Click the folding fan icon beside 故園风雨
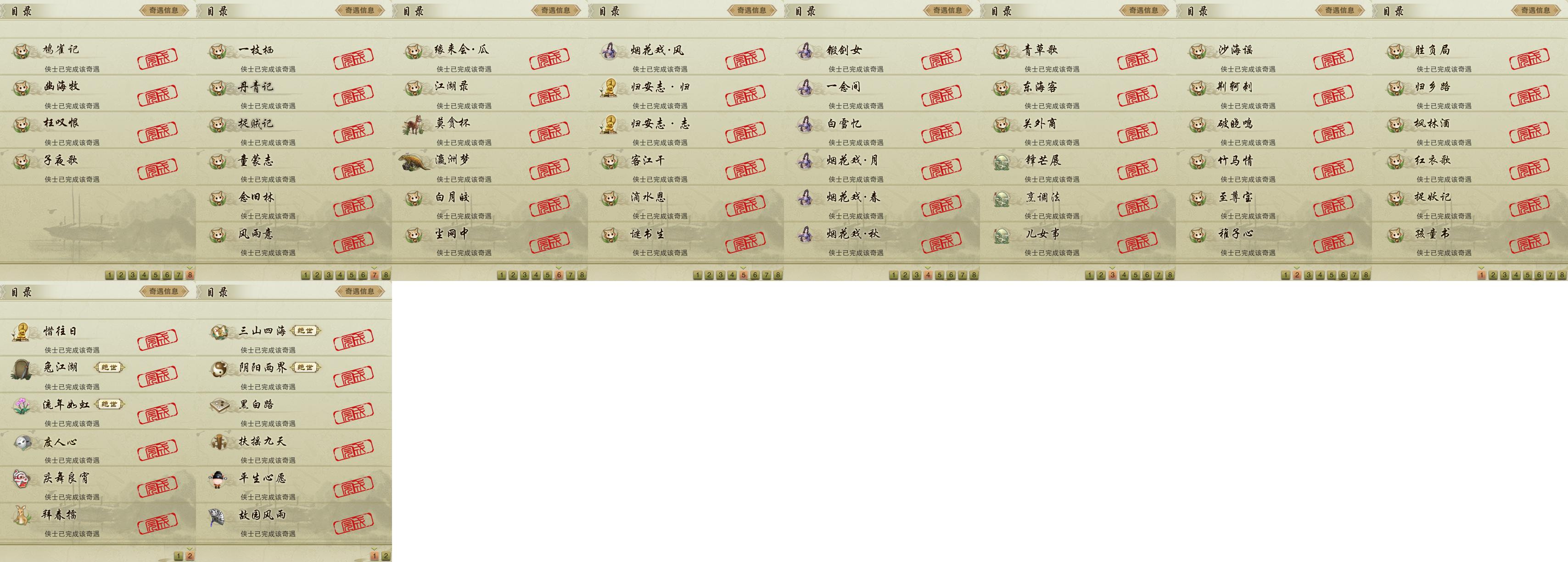This screenshot has height=562, width=1568. [217, 517]
